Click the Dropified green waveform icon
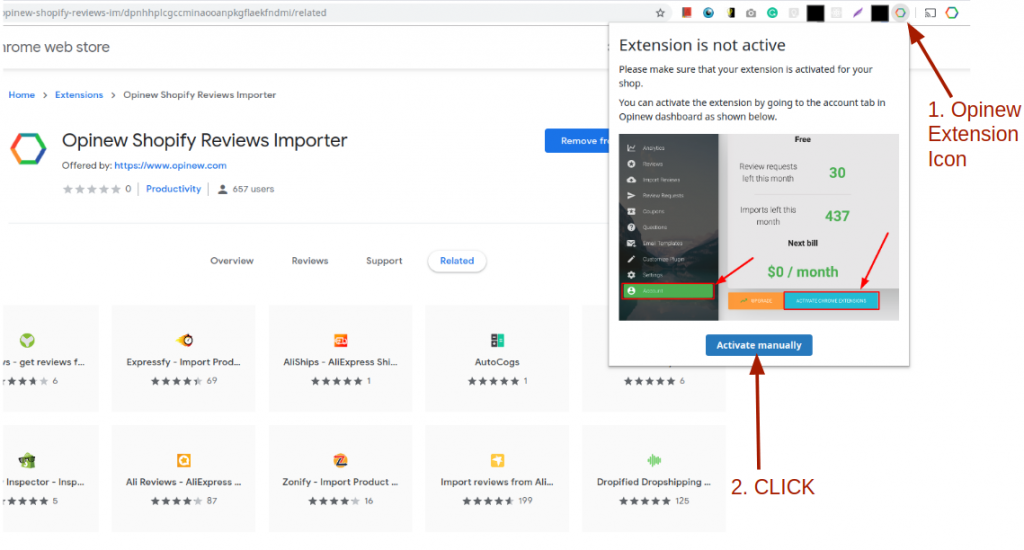Viewport: 1024px width, 550px height. [x=654, y=461]
